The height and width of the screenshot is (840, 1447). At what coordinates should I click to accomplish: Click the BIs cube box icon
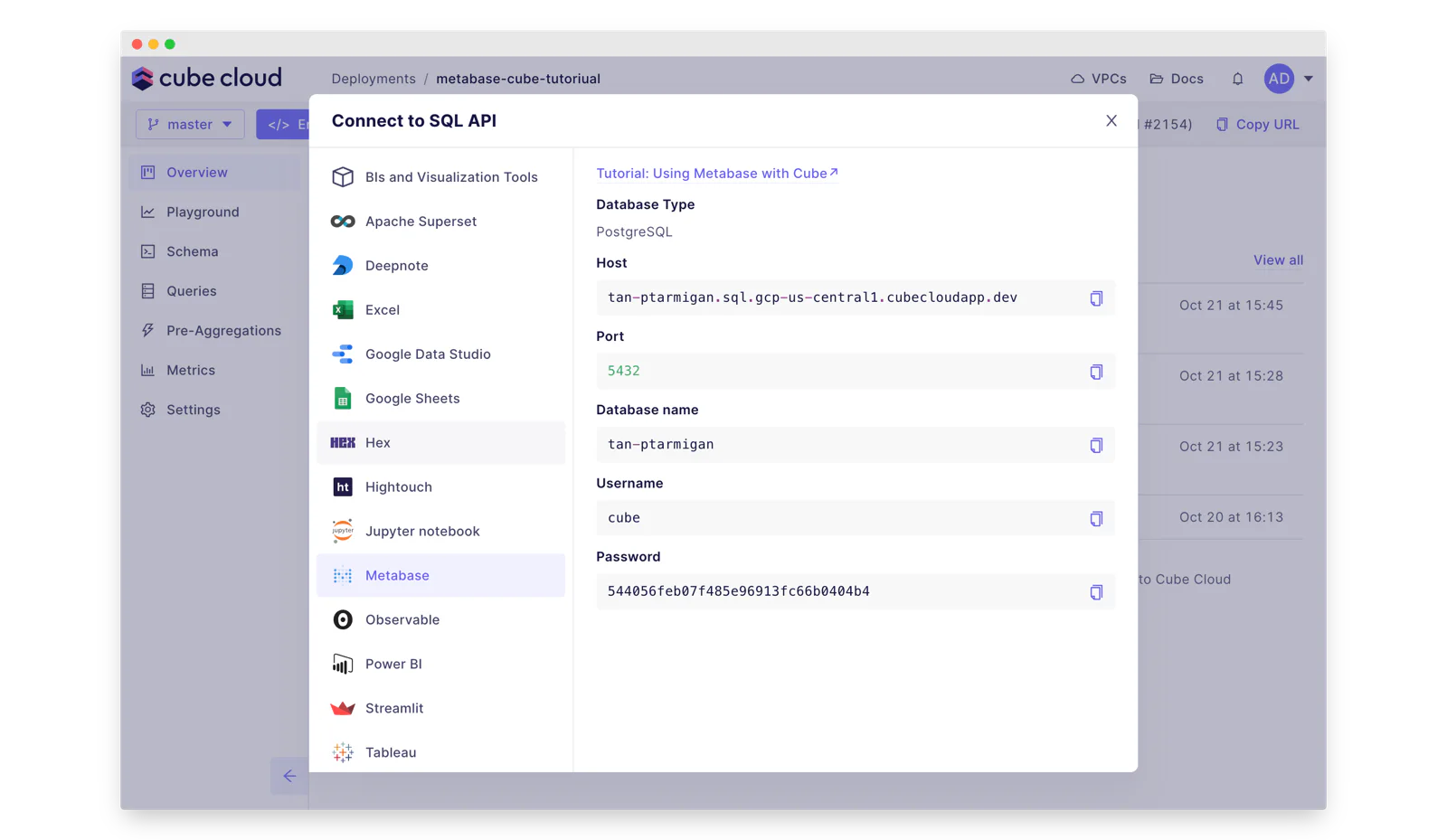tap(343, 177)
